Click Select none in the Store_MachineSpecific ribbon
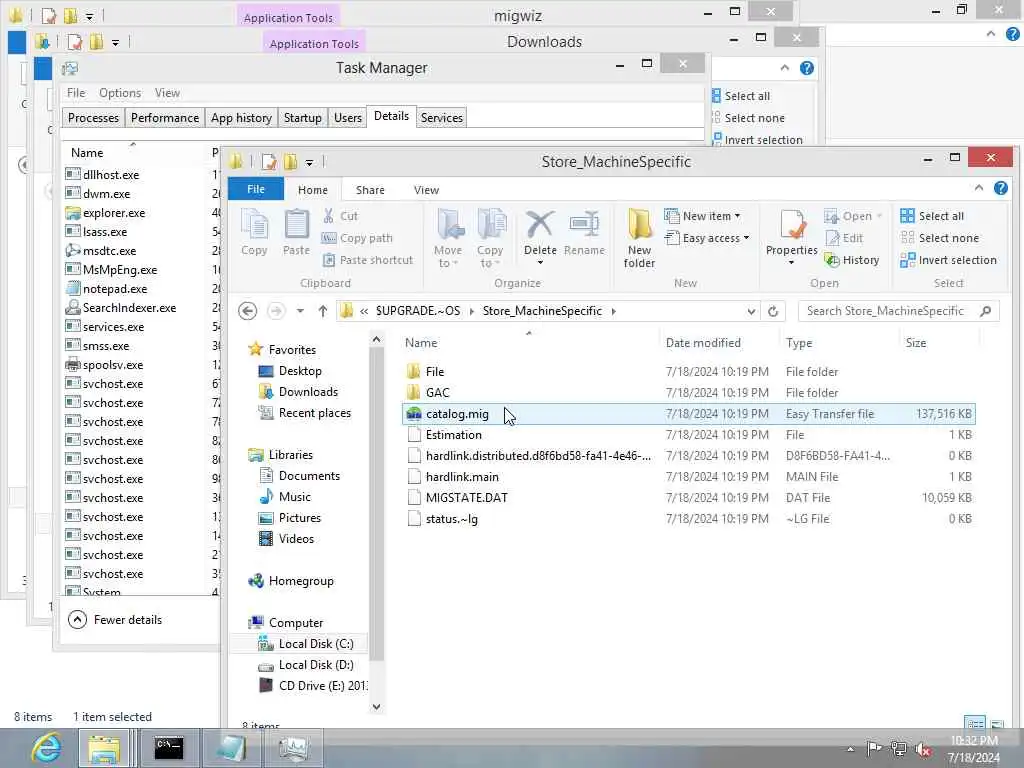The image size is (1024, 768). (x=940, y=238)
